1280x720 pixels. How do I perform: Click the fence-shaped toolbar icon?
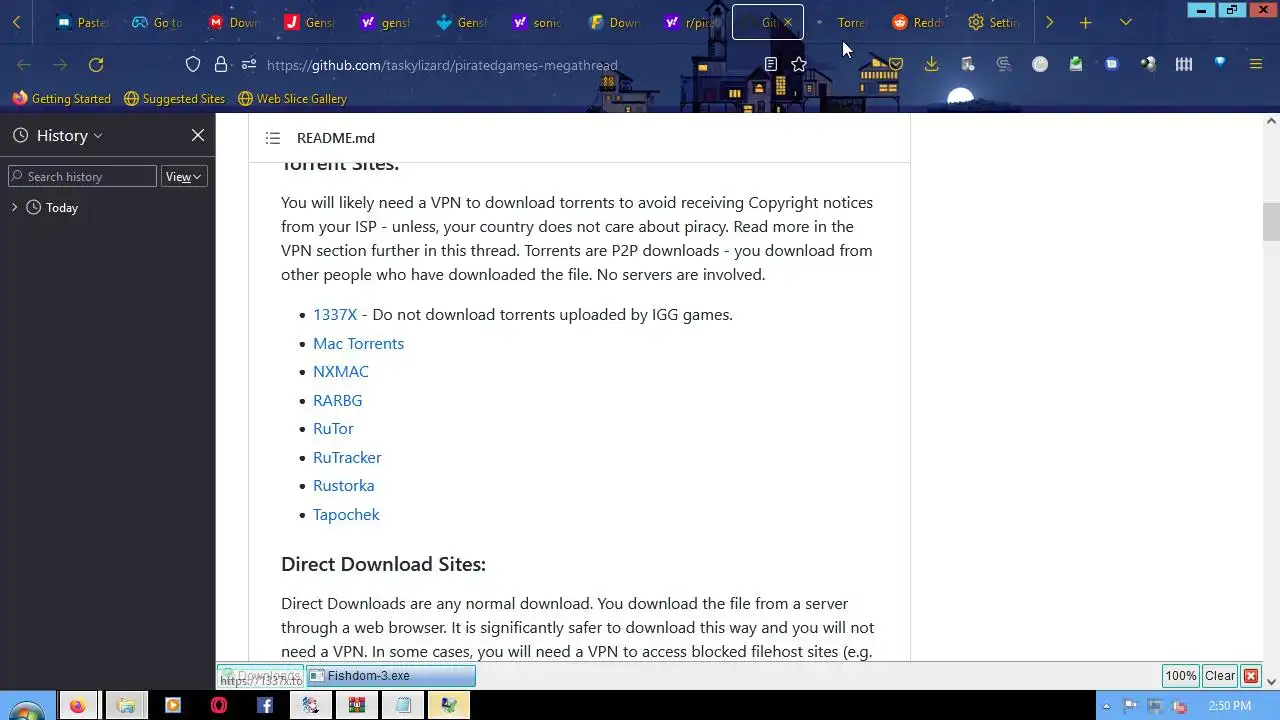(x=1184, y=65)
